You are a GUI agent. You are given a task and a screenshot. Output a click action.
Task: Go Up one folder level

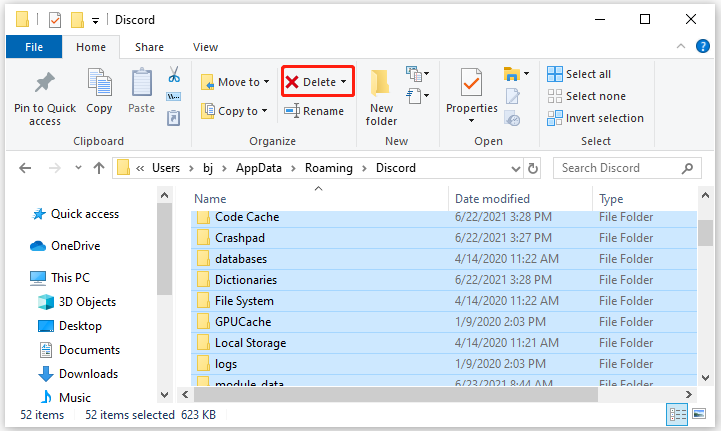pyautogui.click(x=99, y=168)
